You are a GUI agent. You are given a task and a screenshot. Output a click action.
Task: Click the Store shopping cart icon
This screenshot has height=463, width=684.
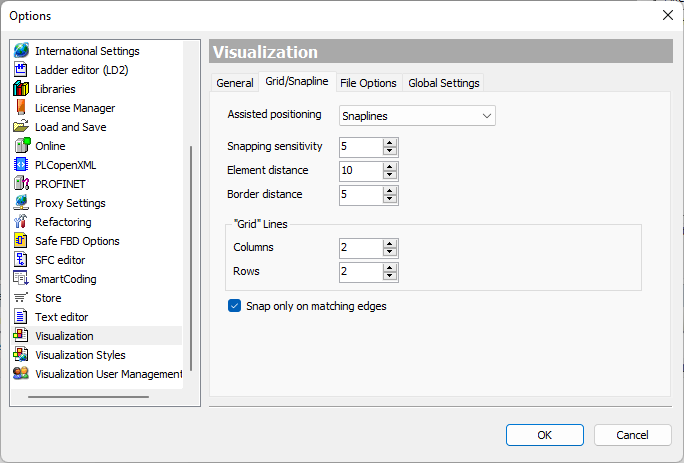point(21,298)
